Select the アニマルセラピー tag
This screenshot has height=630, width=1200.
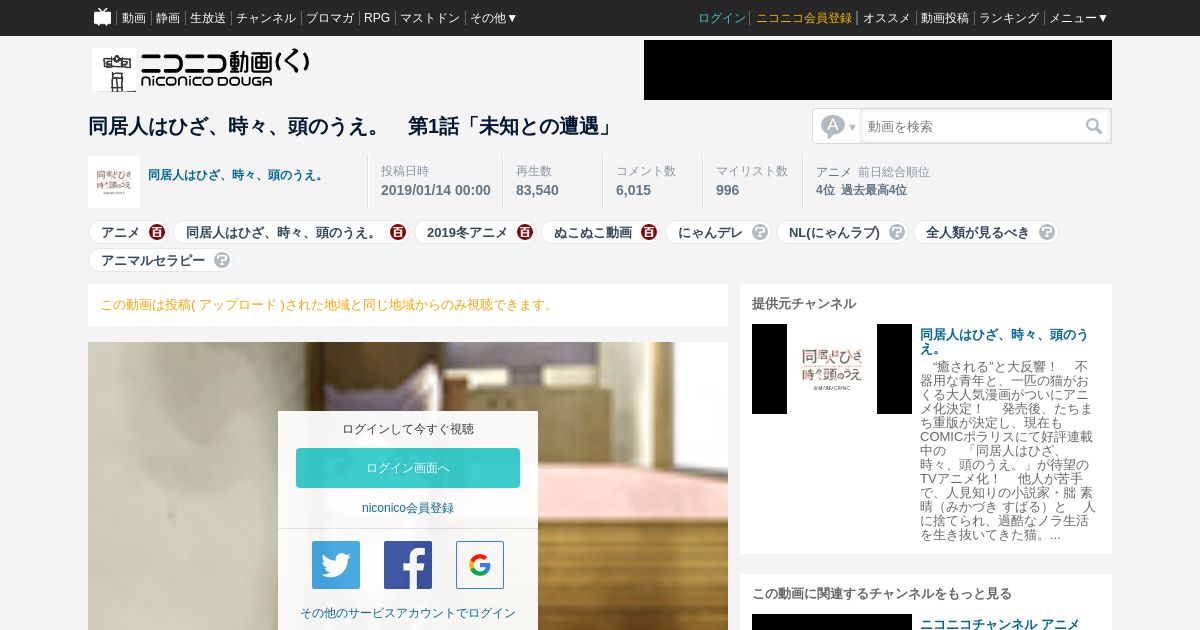coord(153,260)
